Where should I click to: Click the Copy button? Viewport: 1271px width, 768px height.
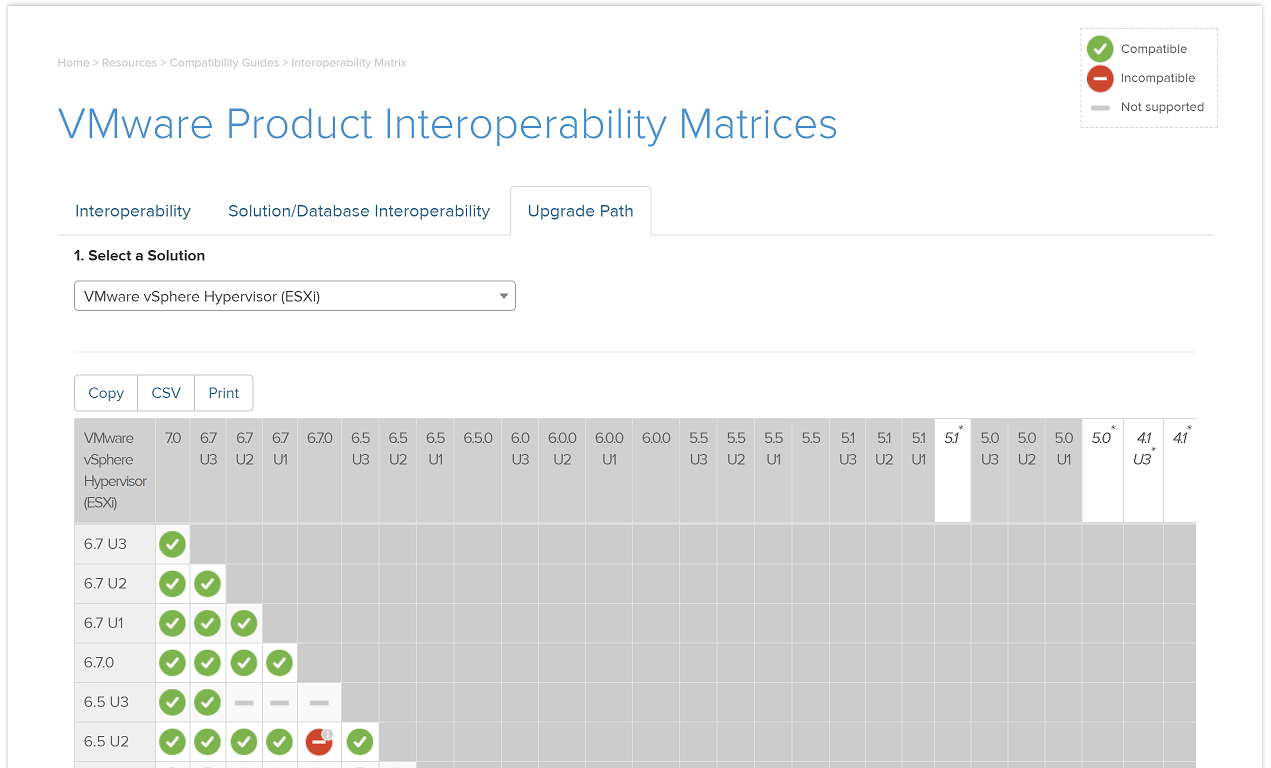(x=106, y=393)
